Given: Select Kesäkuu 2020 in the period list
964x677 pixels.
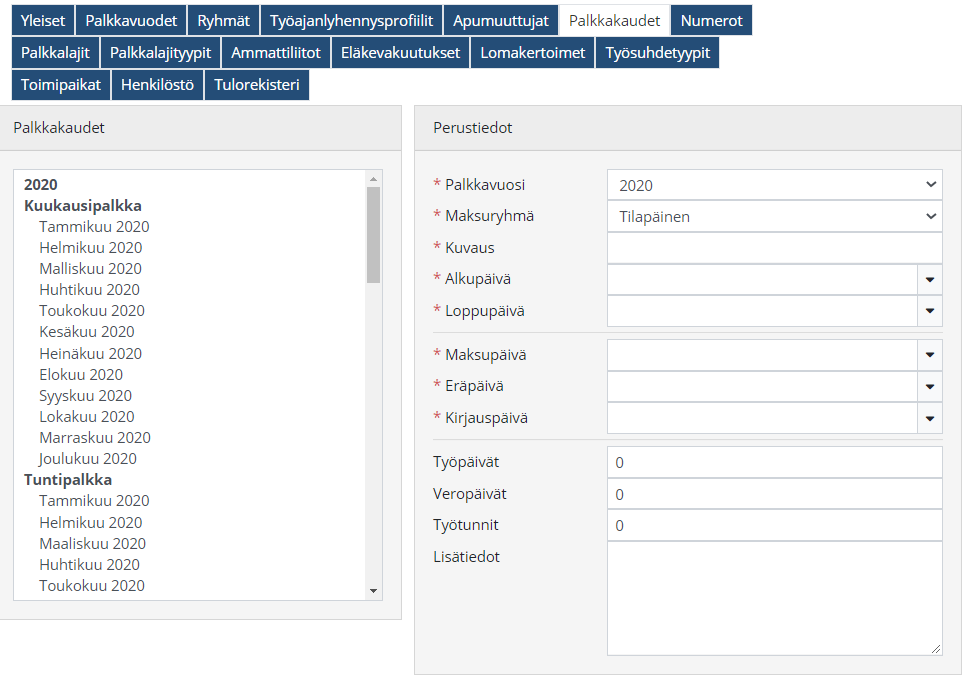Looking at the screenshot, I should pyautogui.click(x=87, y=332).
